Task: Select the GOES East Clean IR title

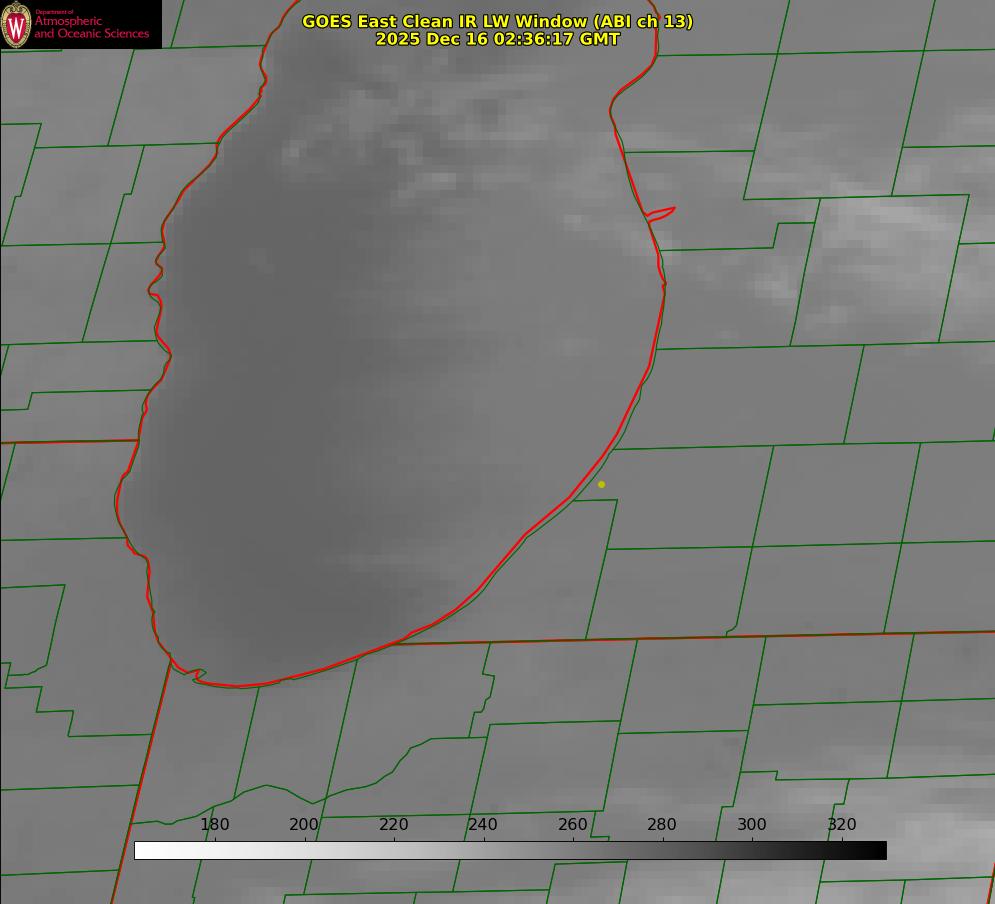Action: point(446,21)
